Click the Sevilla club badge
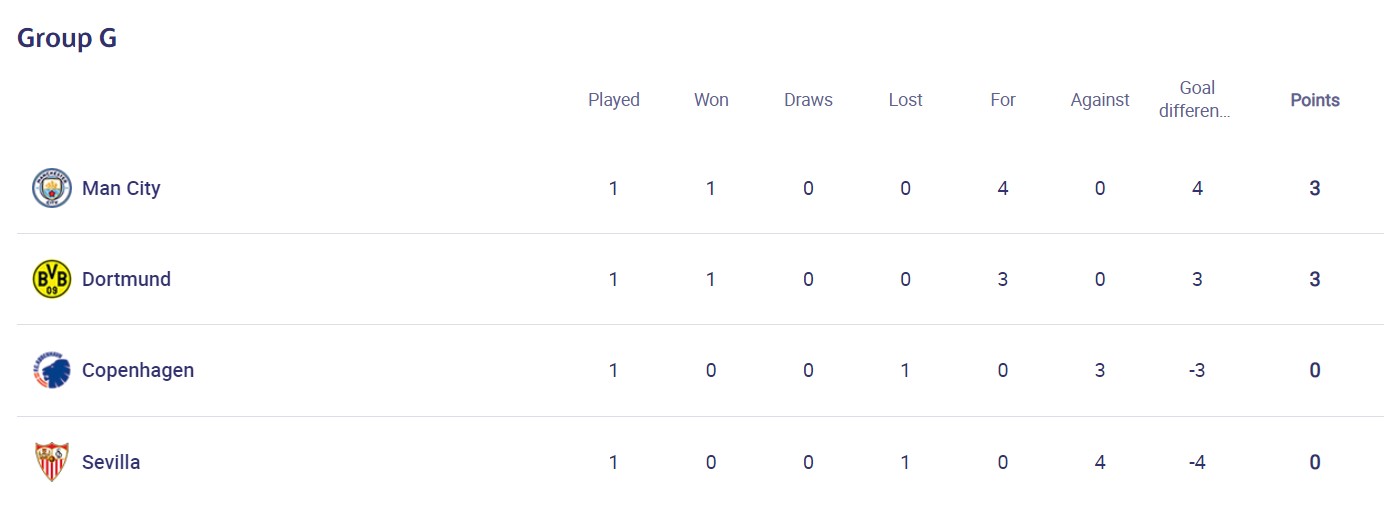The image size is (1388, 506). (x=51, y=462)
